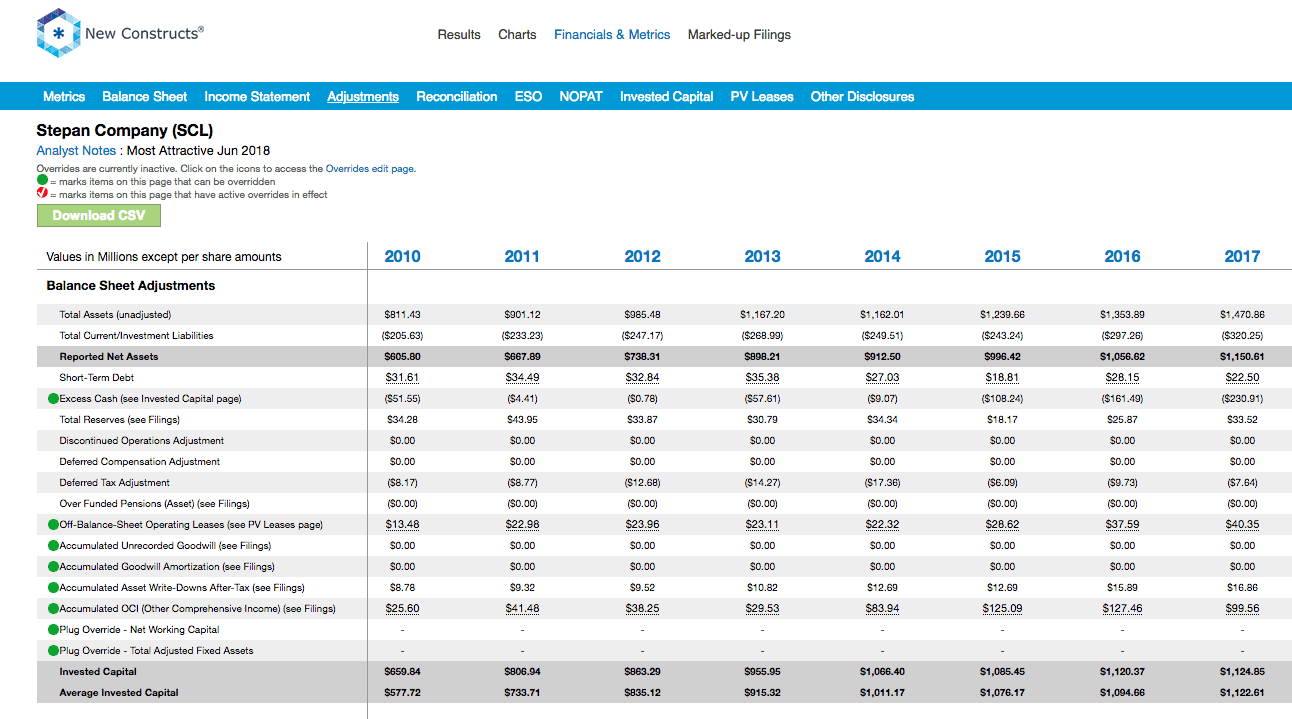Click 2010 Reported Net Assets value $605.80
The height and width of the screenshot is (719, 1292).
(x=402, y=357)
